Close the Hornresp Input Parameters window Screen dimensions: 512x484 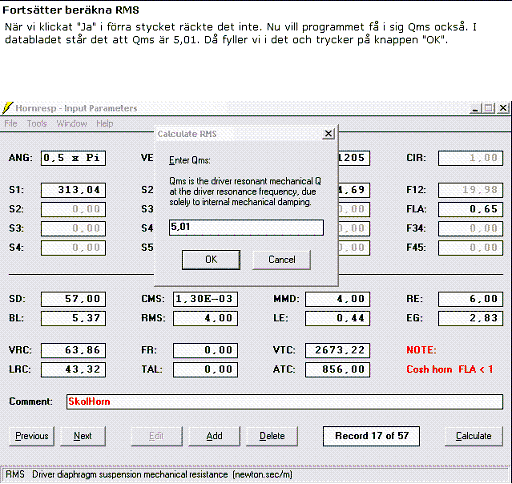coord(503,108)
